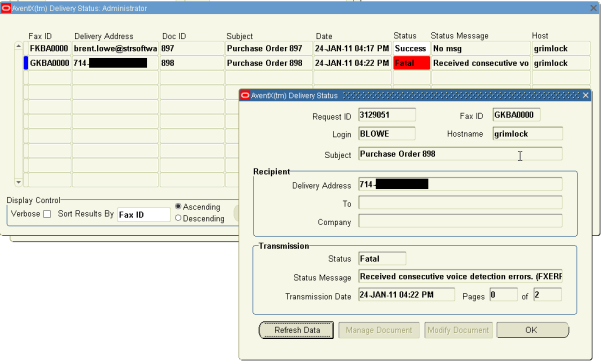
Task: Click the empty To field
Action: [460, 203]
